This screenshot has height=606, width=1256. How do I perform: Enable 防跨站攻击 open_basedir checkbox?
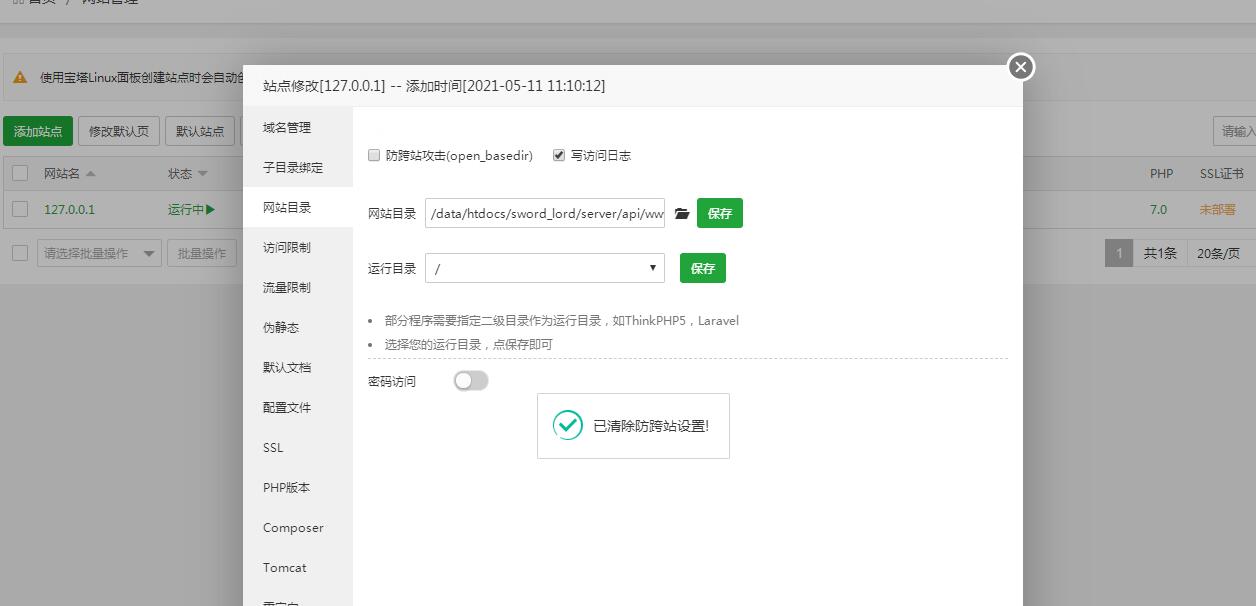click(374, 156)
